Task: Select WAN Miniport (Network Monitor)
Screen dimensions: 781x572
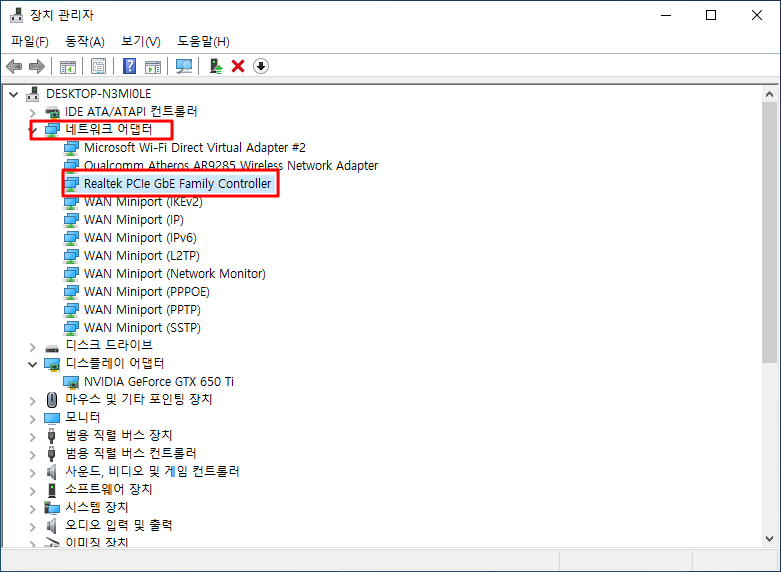Action: tap(175, 274)
